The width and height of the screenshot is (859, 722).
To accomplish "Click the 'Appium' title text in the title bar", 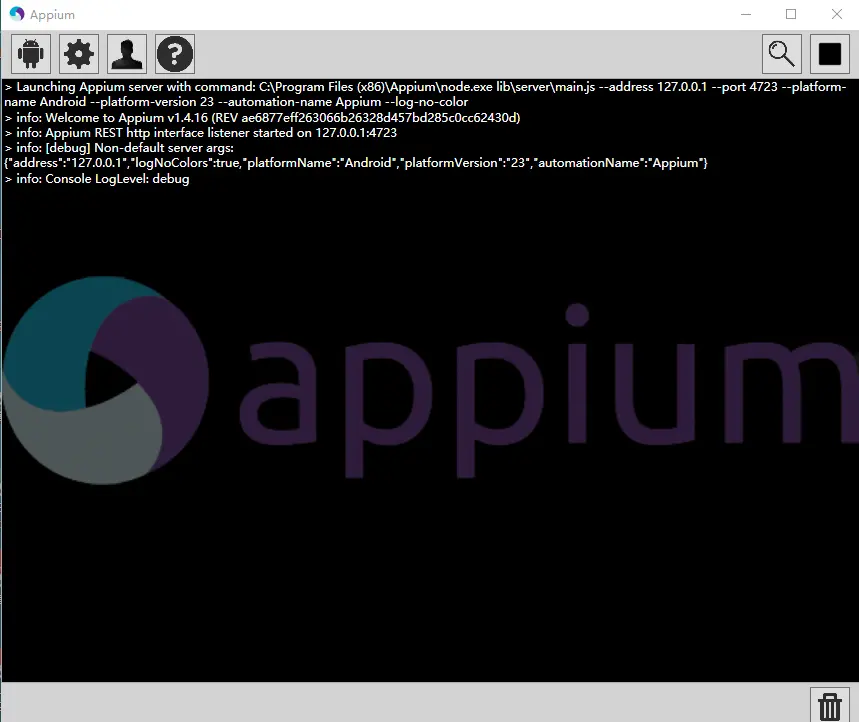I will tap(52, 15).
